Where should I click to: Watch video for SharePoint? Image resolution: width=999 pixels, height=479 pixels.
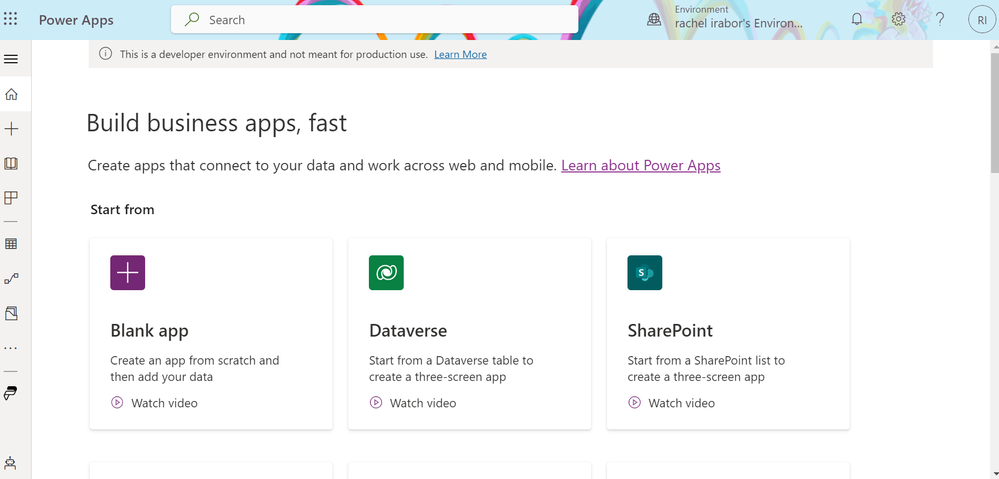[x=682, y=403]
